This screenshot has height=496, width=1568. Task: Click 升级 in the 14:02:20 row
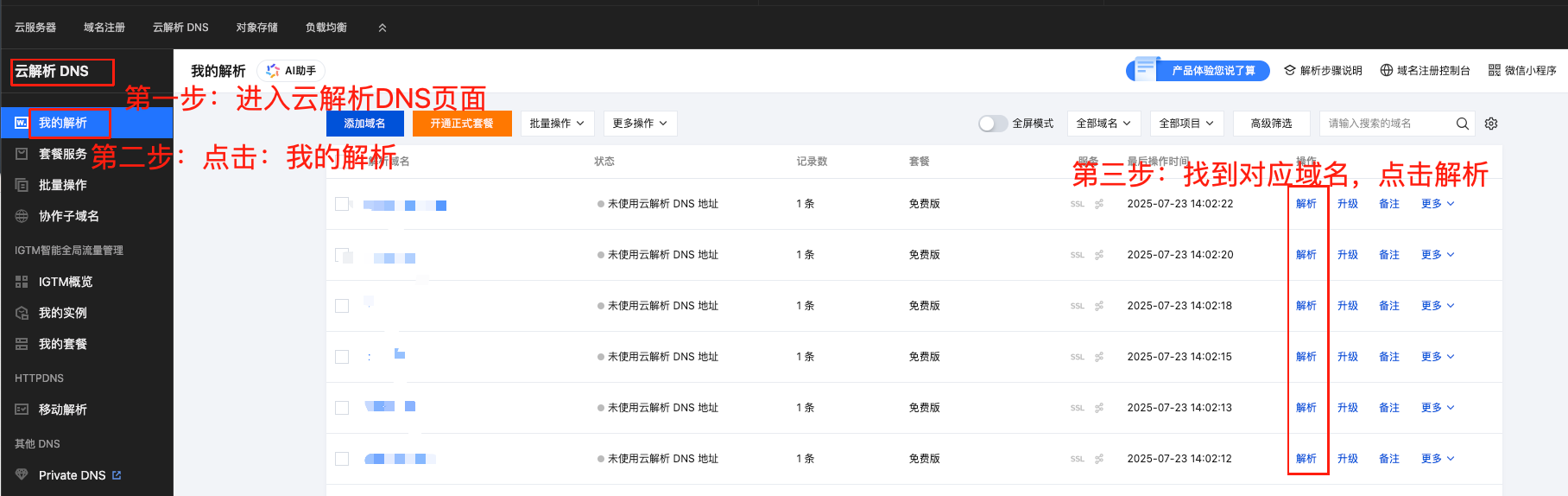(x=1348, y=255)
